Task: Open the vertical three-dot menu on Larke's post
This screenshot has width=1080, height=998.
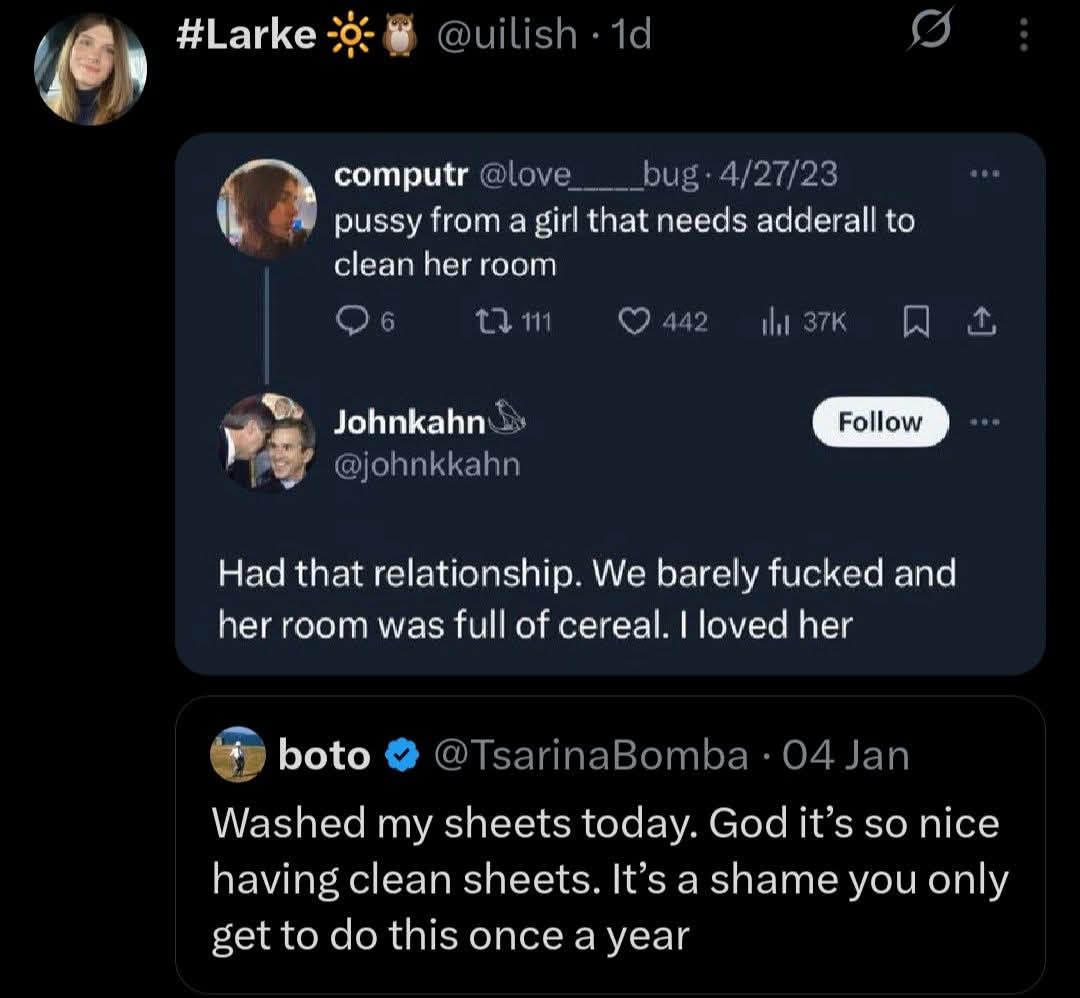Action: tap(1022, 37)
